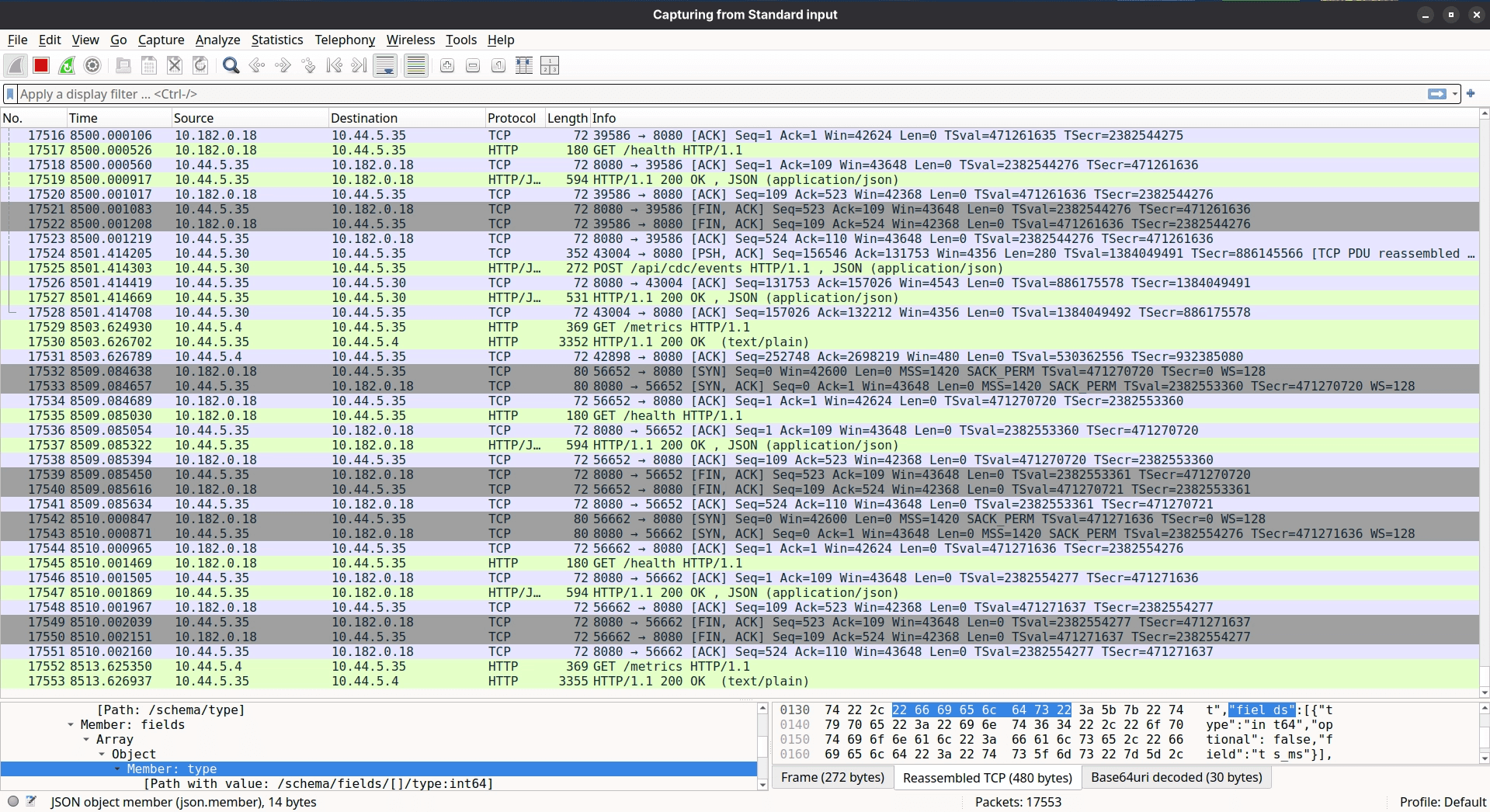Click packet details pane scroll down arrow
The height and width of the screenshot is (812, 1490).
(762, 785)
